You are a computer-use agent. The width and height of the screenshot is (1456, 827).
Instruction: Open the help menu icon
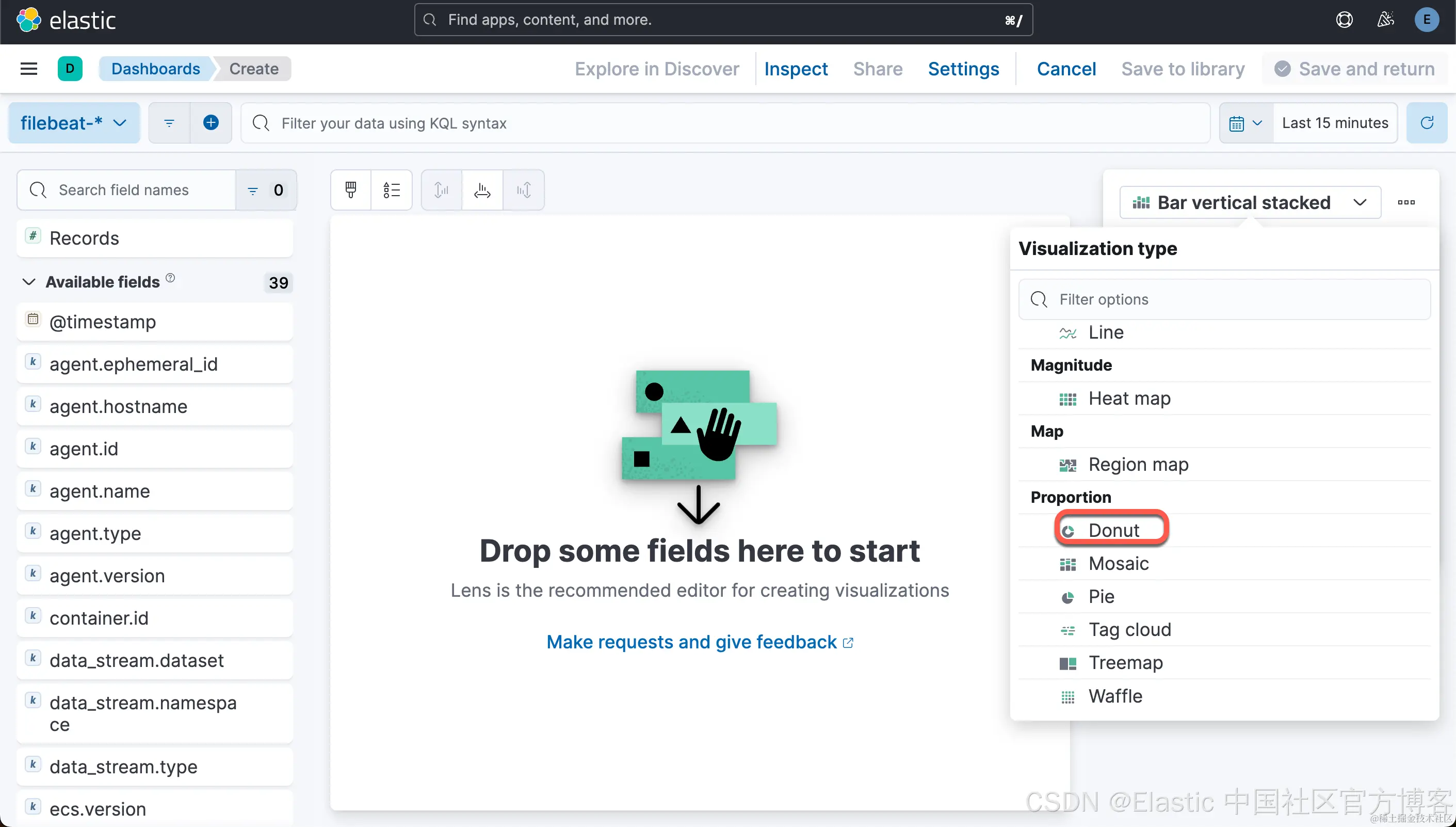pyautogui.click(x=1344, y=21)
